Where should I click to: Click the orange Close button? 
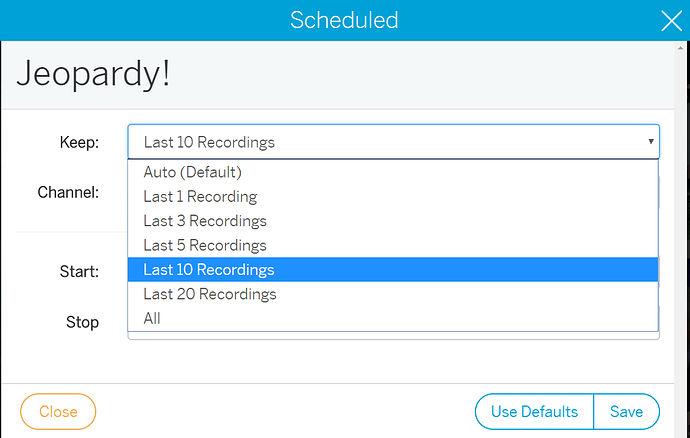click(58, 412)
